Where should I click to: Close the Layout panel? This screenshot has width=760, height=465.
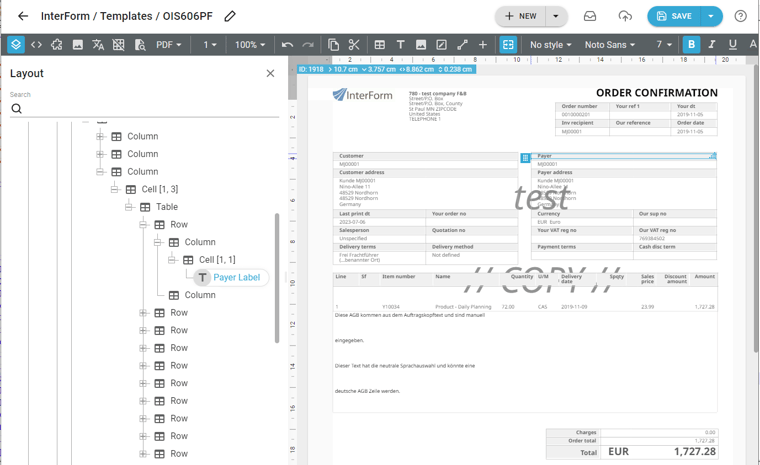[x=270, y=73]
